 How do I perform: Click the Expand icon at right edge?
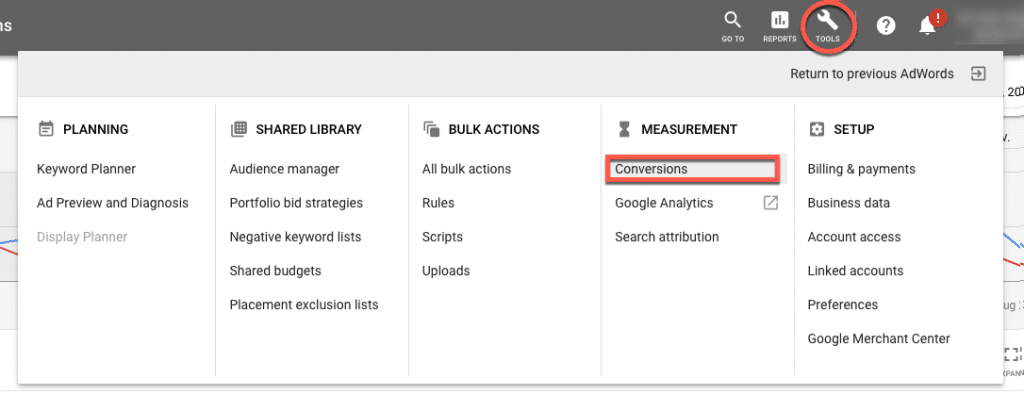(1012, 355)
